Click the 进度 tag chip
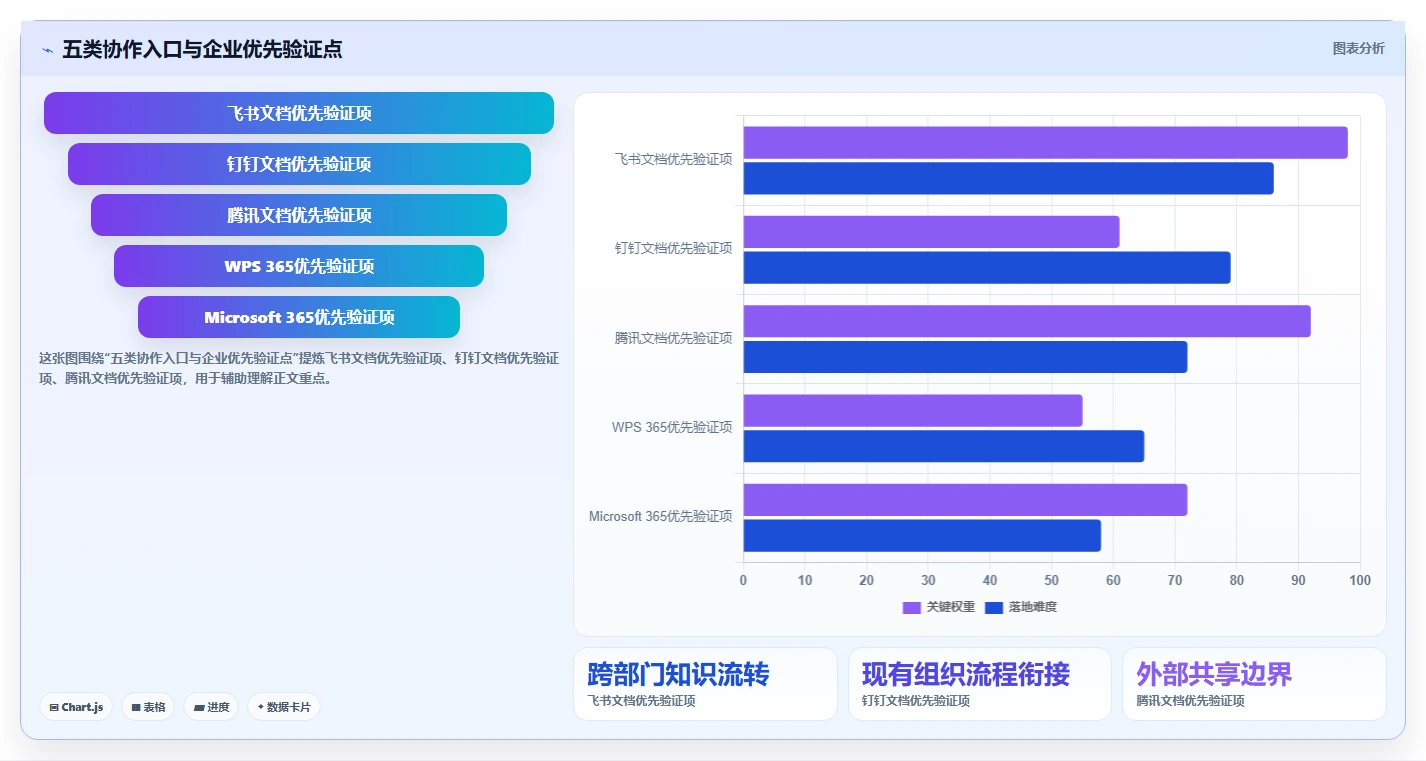 coord(211,707)
